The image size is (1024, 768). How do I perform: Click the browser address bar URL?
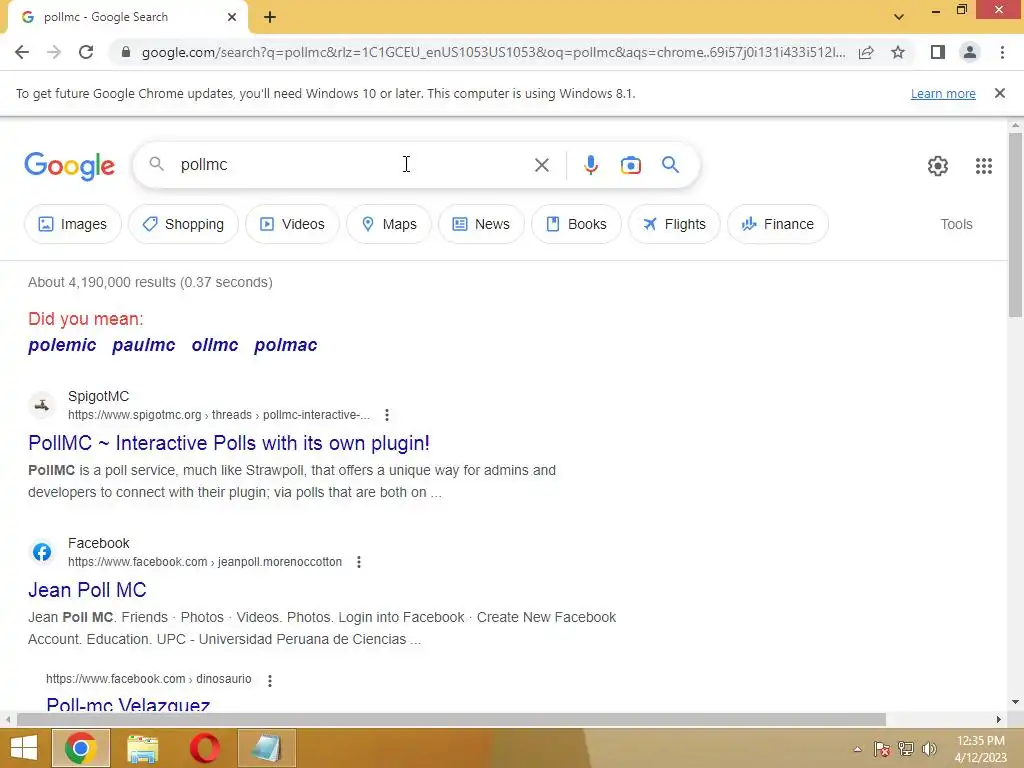493,52
